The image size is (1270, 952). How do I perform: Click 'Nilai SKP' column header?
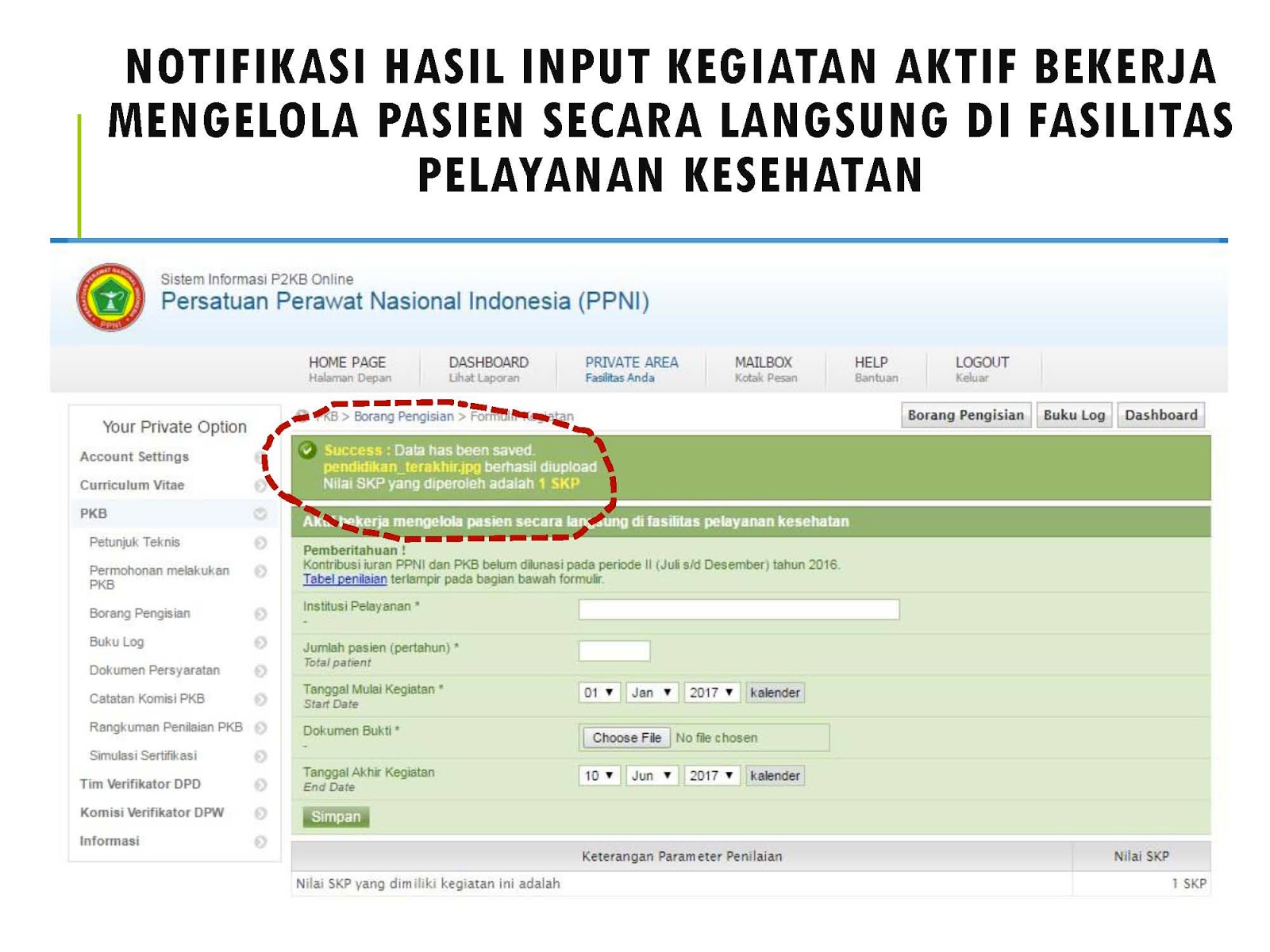click(1141, 857)
